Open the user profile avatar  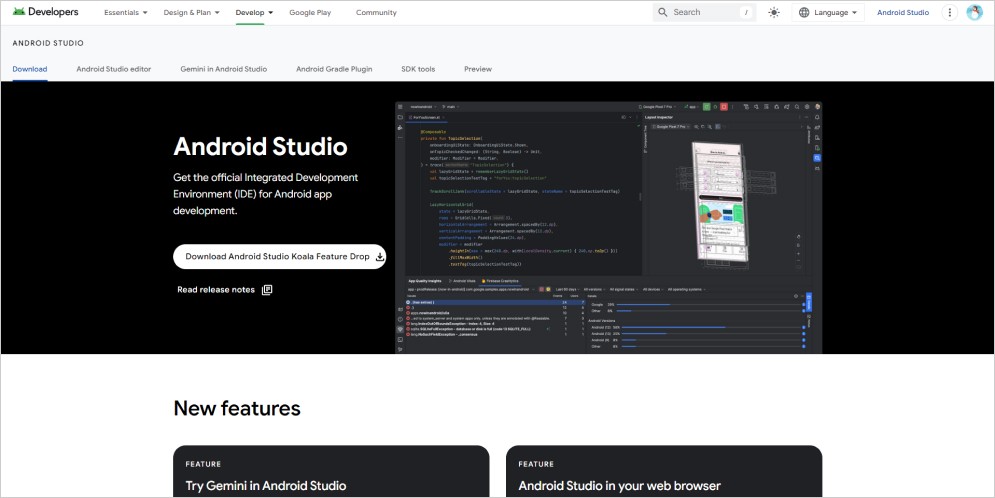974,12
